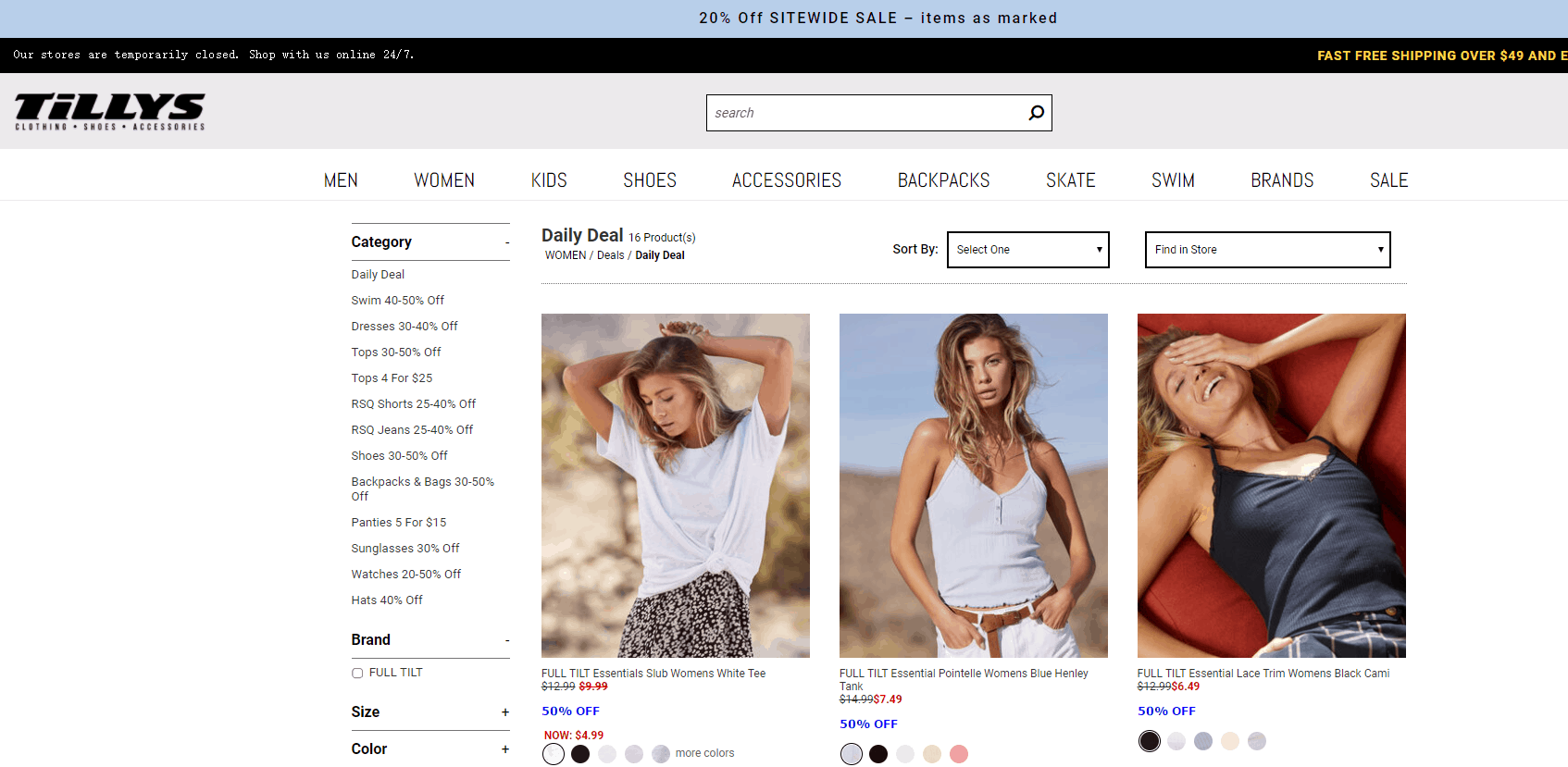The height and width of the screenshot is (767, 1568).
Task: Select Hats 40% Off category
Action: click(x=387, y=600)
